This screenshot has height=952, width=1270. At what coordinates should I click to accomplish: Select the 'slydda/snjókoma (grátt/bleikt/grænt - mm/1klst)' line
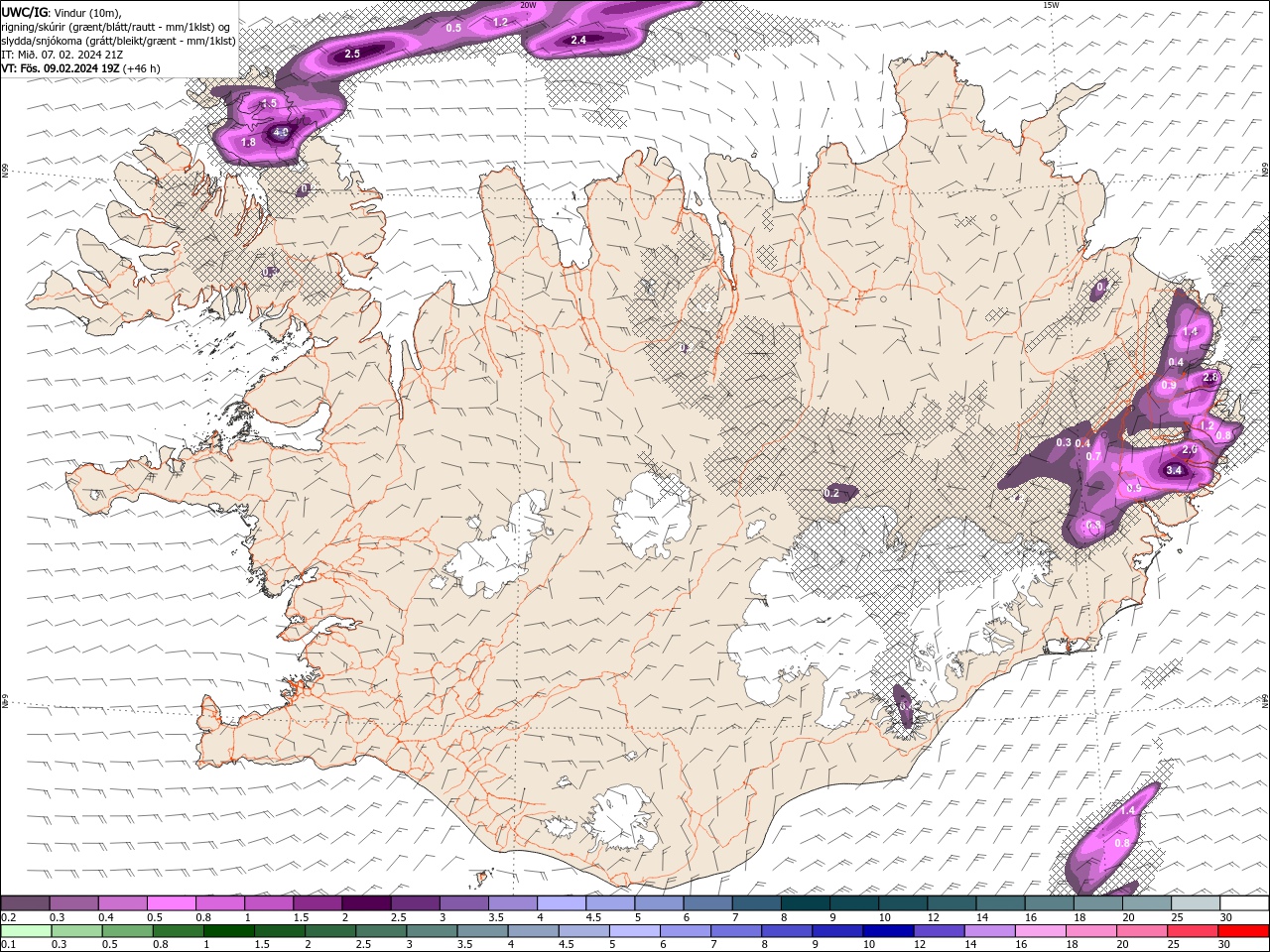click(x=118, y=41)
